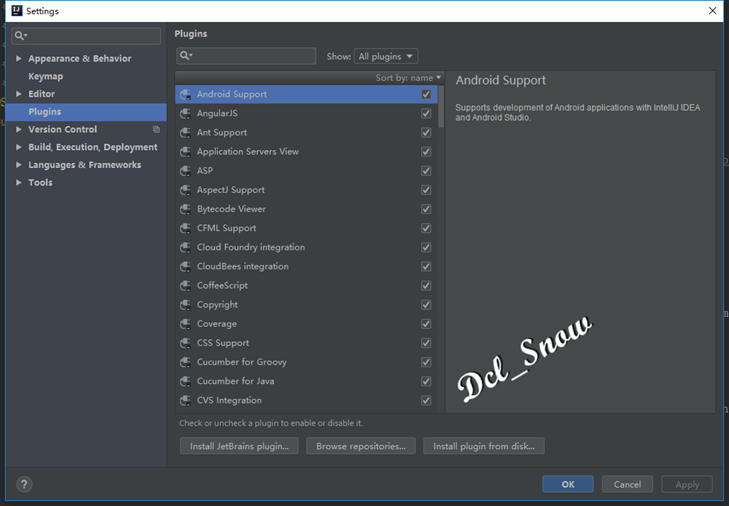The image size is (729, 506).
Task: Click the plugin list vertical scrollbar
Action: pos(441,107)
